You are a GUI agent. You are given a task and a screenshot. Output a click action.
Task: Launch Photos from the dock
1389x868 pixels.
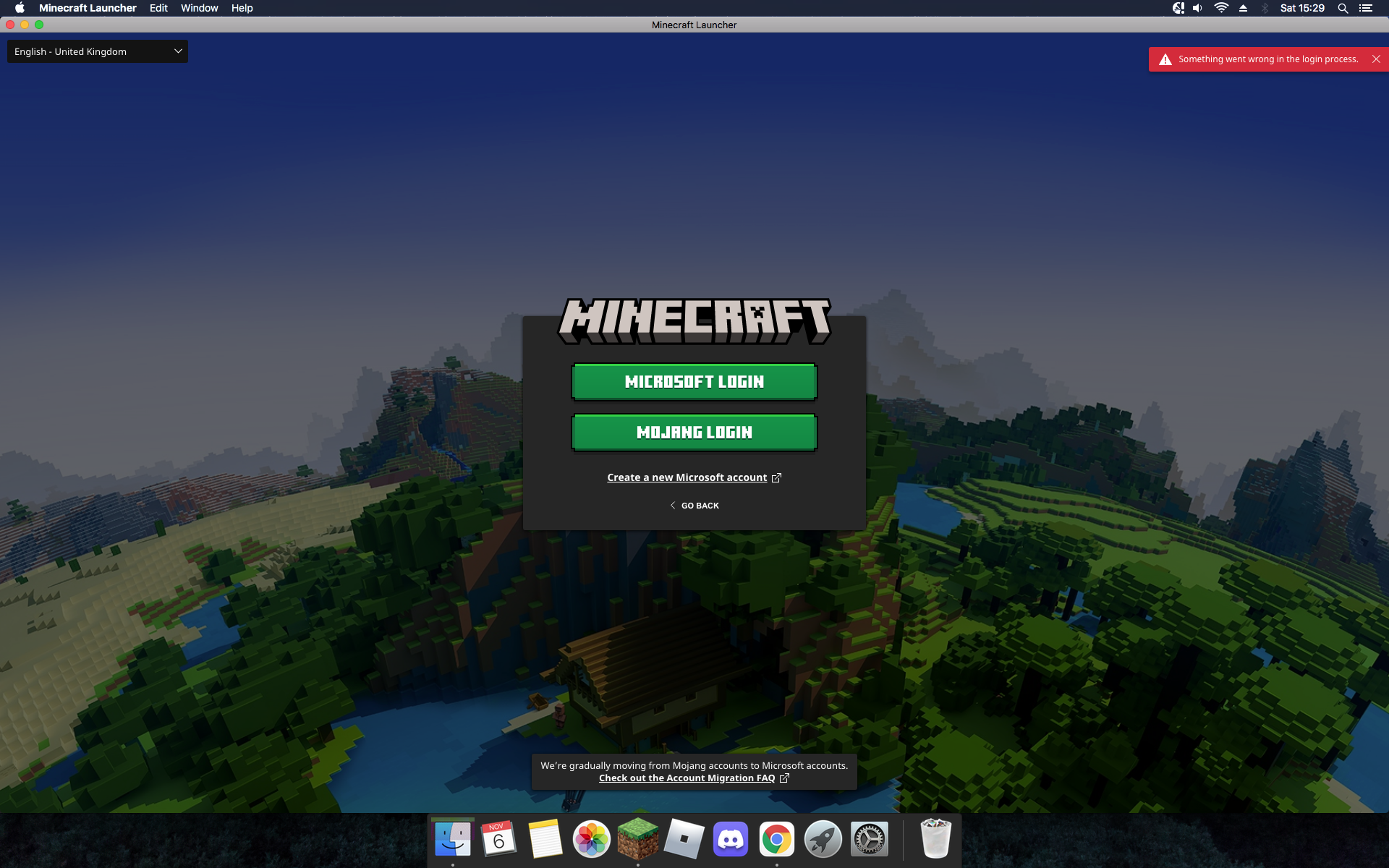point(591,839)
